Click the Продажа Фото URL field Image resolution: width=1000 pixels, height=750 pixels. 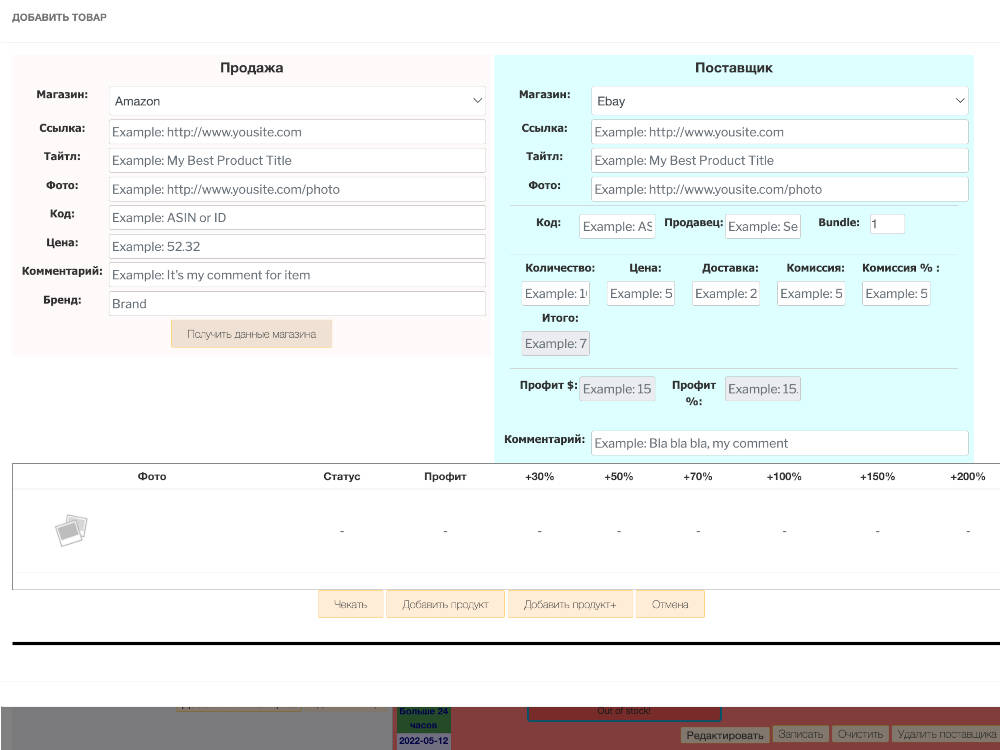pos(297,189)
